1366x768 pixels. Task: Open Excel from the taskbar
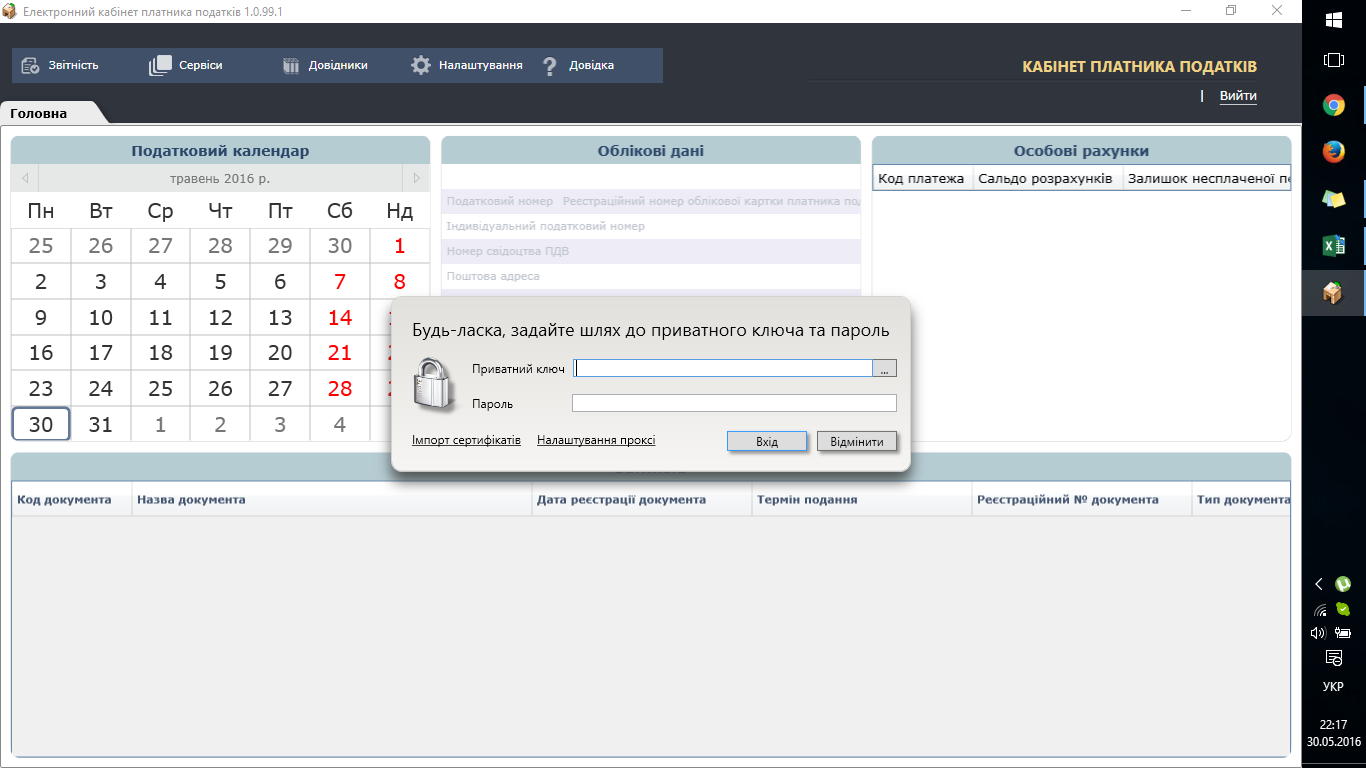tap(1333, 245)
